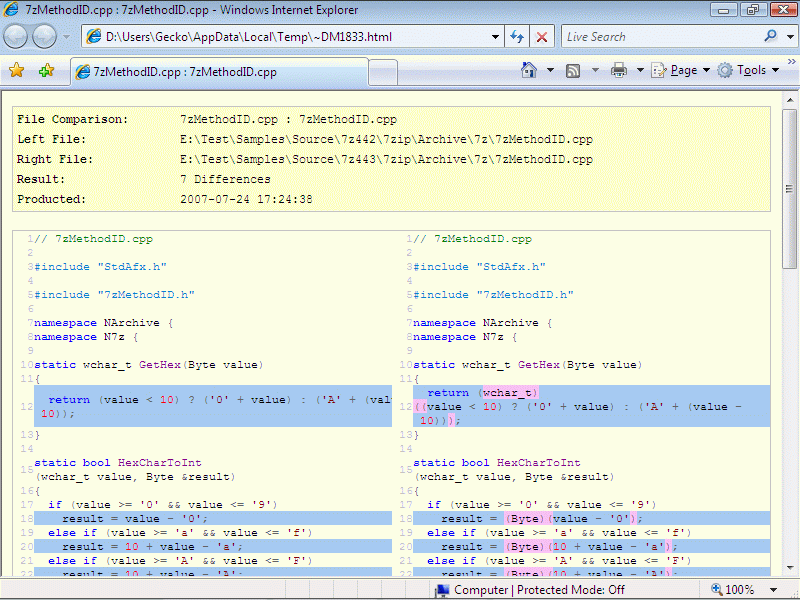The height and width of the screenshot is (600, 800).
Task: Open search provider options dropdown
Action: point(789,37)
